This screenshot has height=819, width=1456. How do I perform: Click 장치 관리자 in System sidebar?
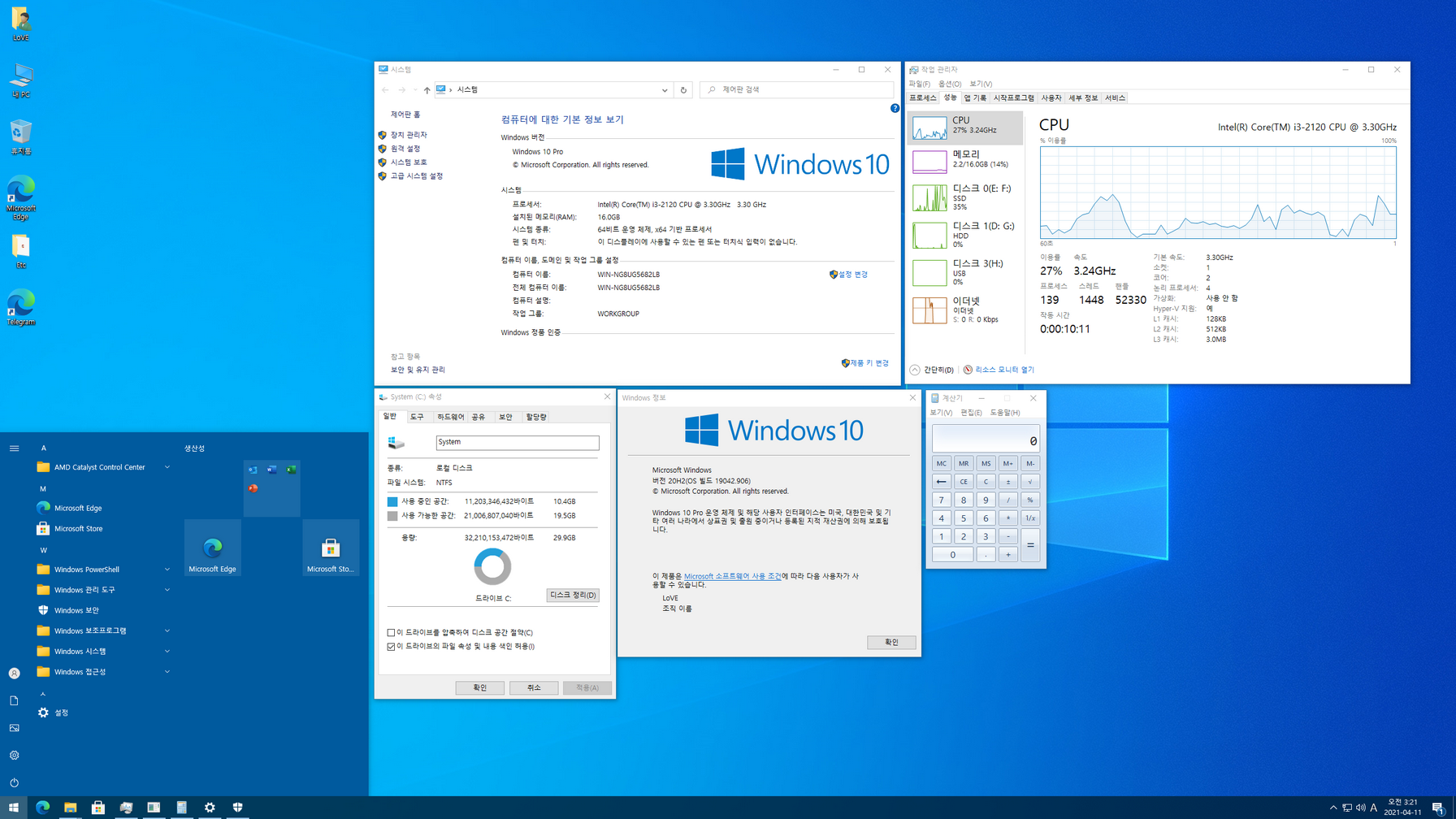(x=409, y=135)
